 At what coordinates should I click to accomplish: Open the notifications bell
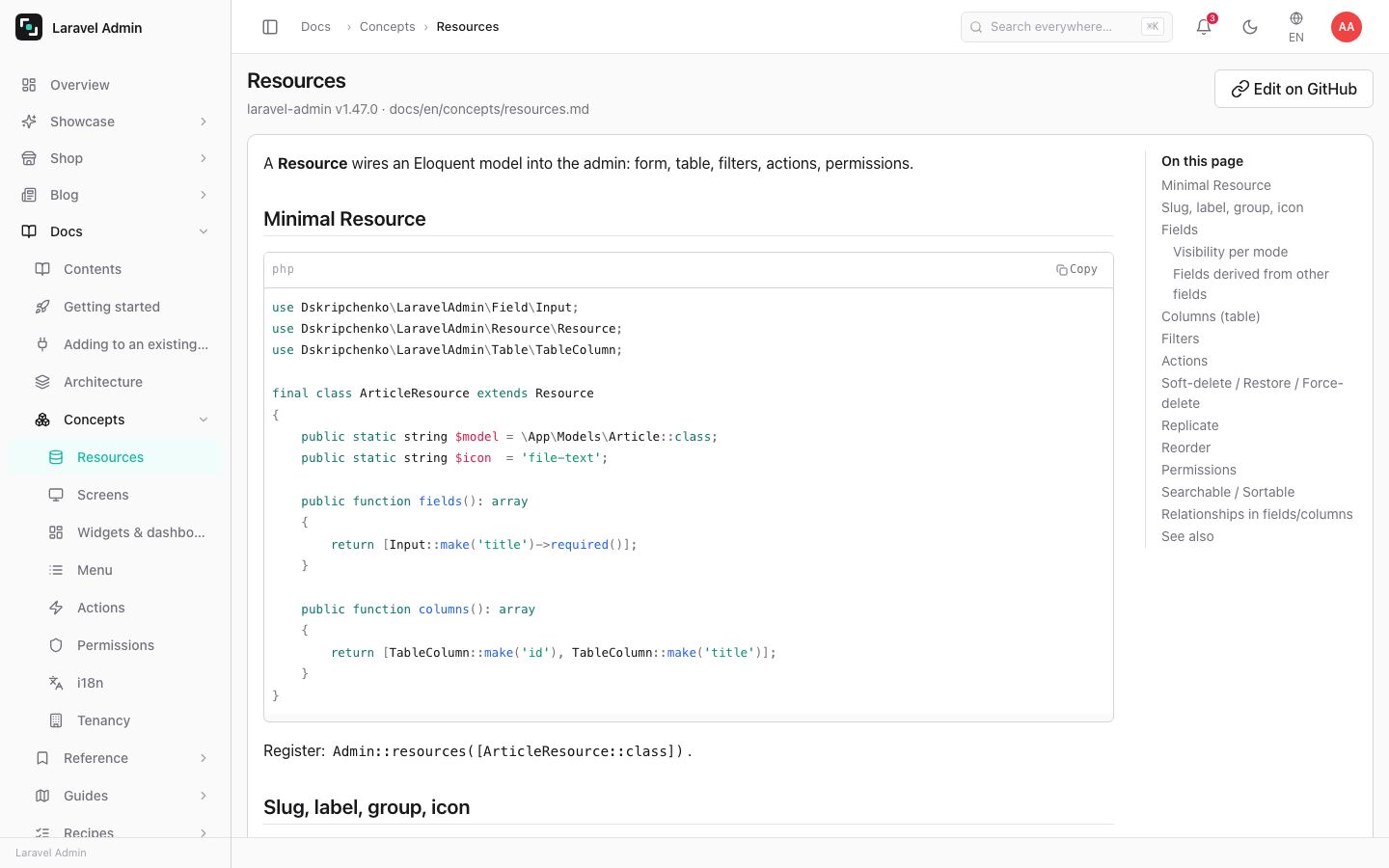pyautogui.click(x=1204, y=27)
